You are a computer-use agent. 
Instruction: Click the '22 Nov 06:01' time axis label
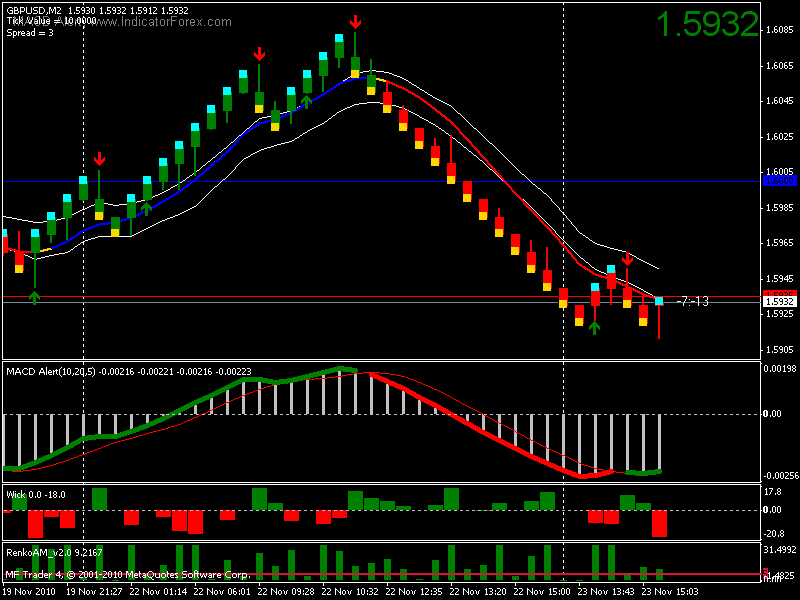point(222,592)
